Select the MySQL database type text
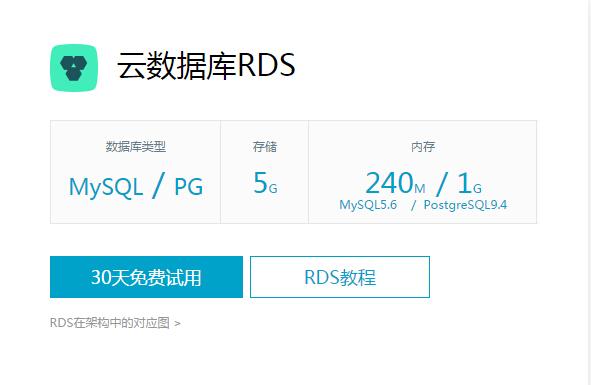This screenshot has width=591, height=385. point(106,187)
